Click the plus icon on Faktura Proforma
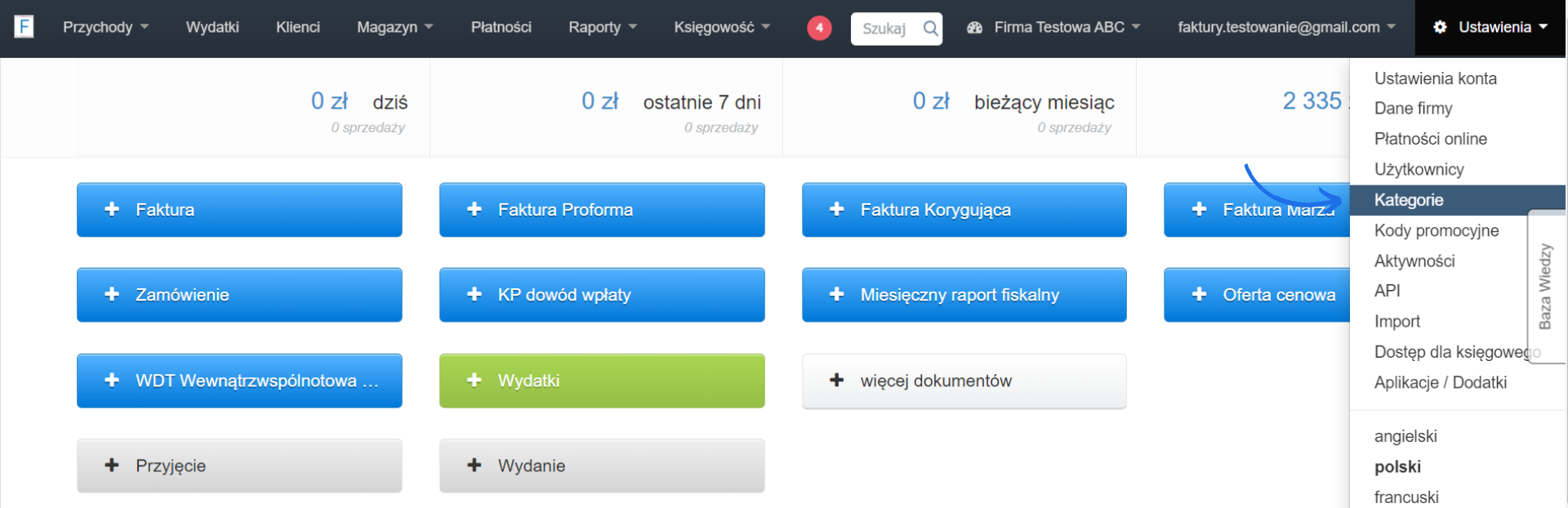This screenshot has width=1568, height=508. pos(474,209)
